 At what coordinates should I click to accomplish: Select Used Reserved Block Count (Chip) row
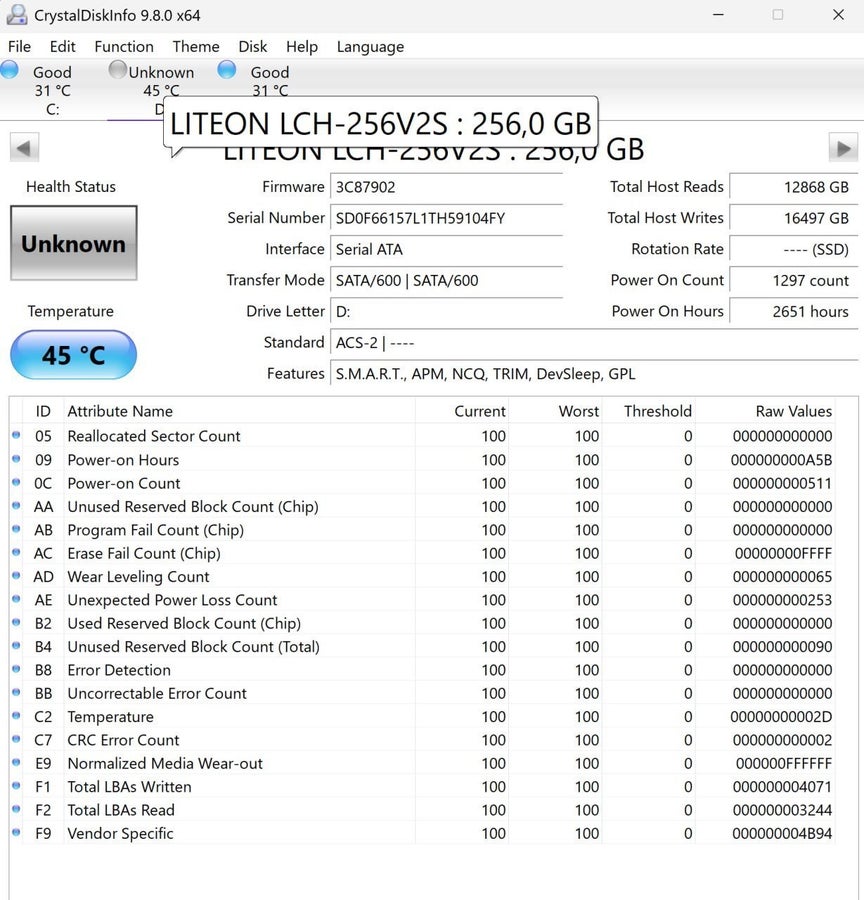tap(422, 623)
